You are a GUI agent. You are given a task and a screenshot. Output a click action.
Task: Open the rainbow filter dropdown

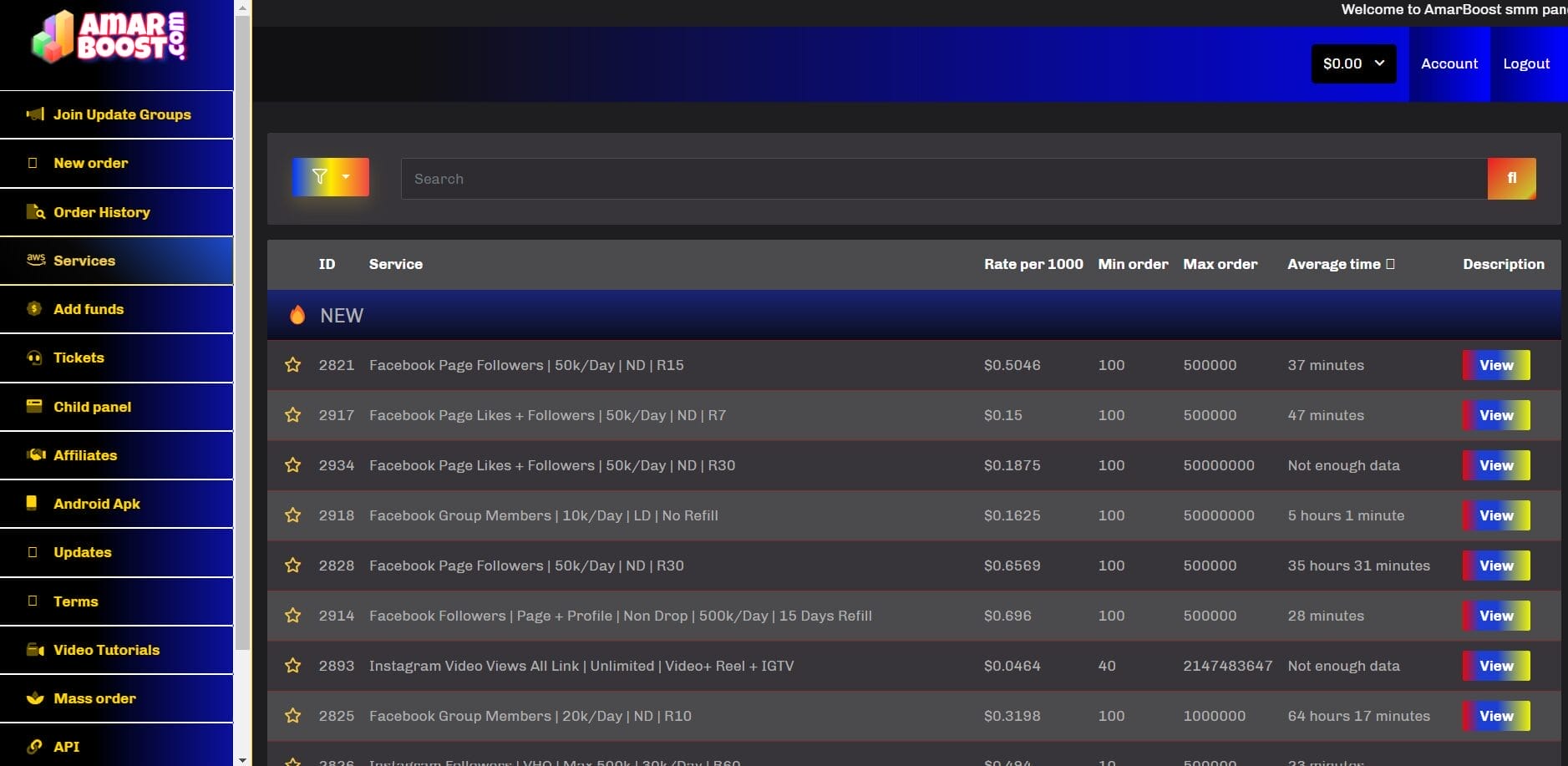330,177
